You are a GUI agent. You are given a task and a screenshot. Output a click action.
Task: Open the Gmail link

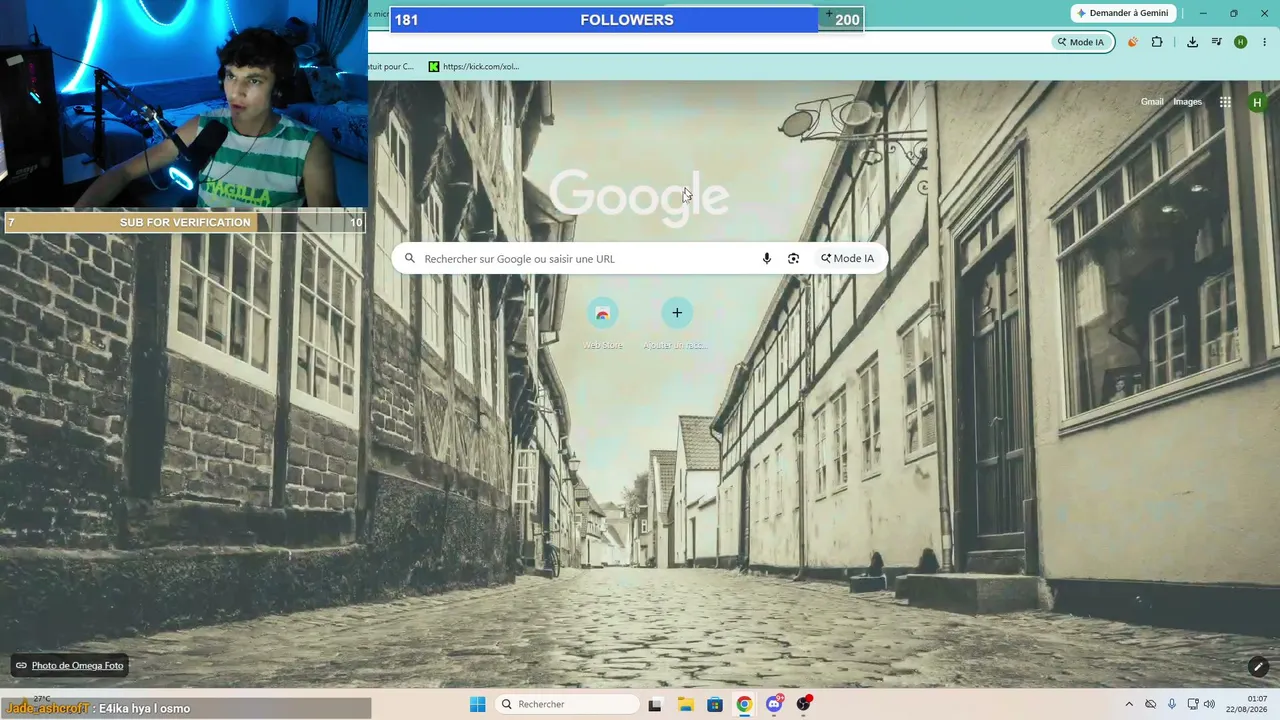[x=1152, y=102]
